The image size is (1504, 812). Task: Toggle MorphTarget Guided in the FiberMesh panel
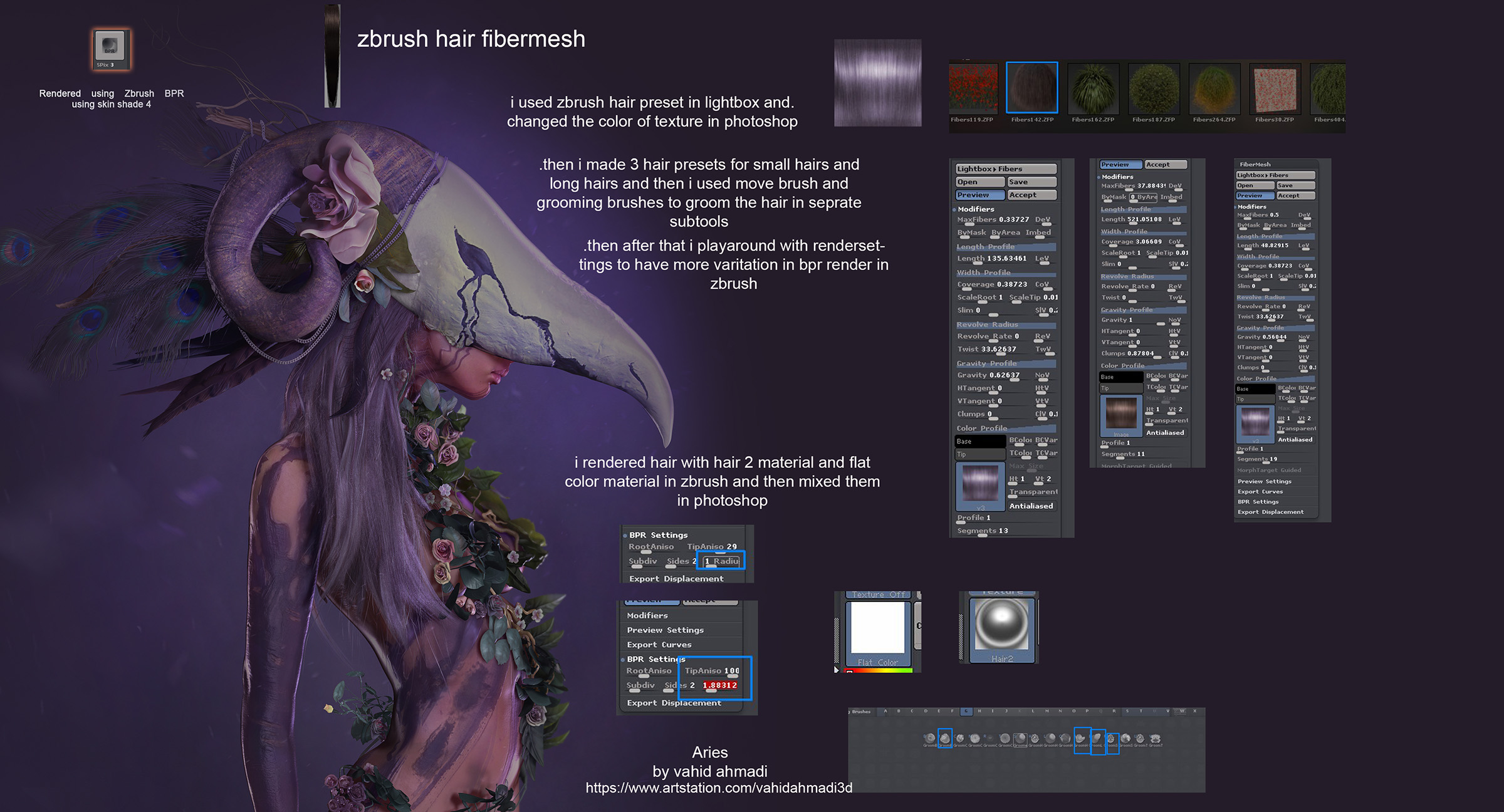coord(1269,470)
